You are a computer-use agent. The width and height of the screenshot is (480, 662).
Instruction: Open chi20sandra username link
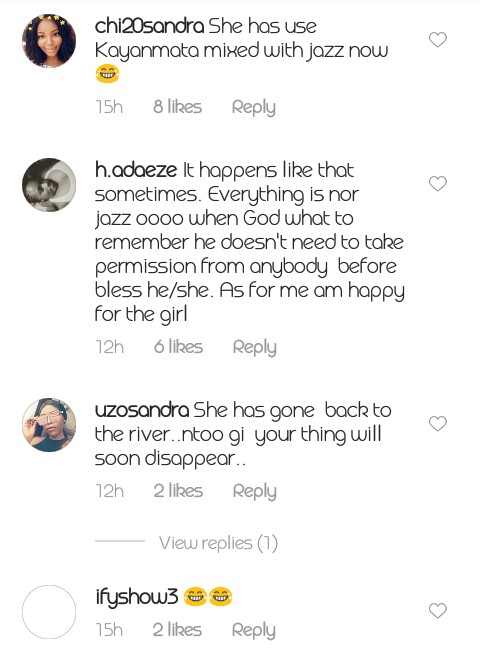pyautogui.click(x=149, y=26)
